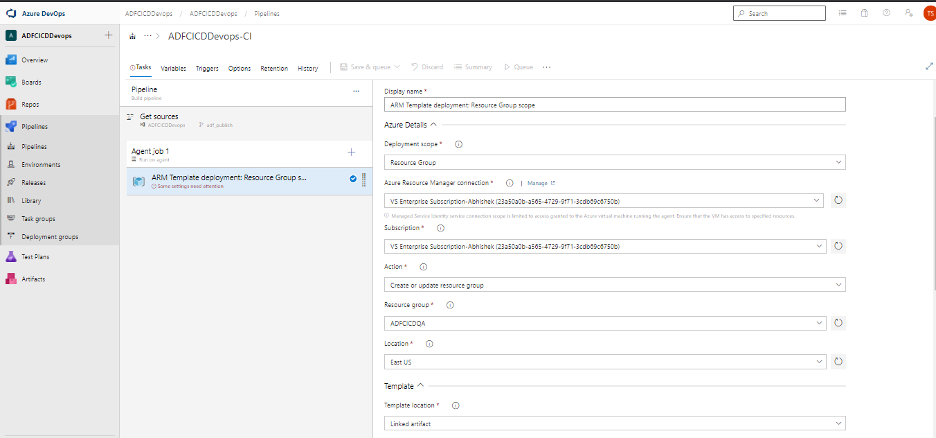
Task: Show info for Deployment scope
Action: click(x=459, y=144)
